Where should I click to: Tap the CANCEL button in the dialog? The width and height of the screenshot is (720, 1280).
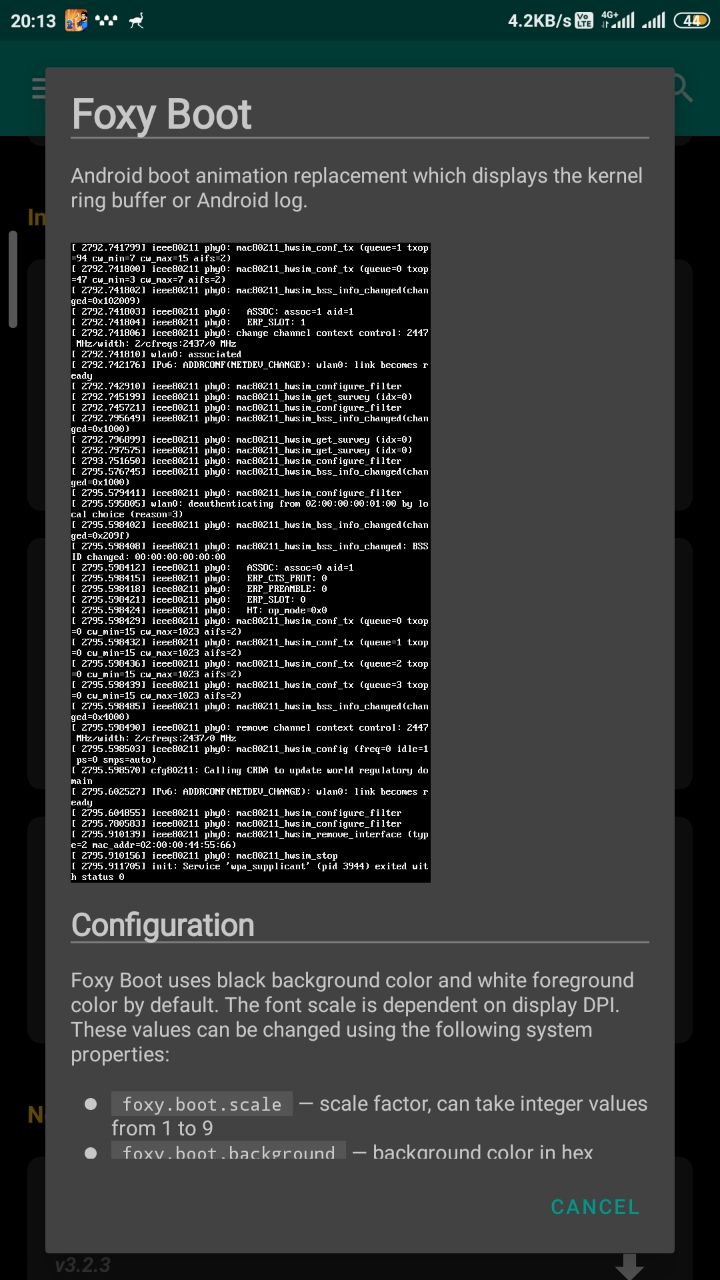(595, 1206)
